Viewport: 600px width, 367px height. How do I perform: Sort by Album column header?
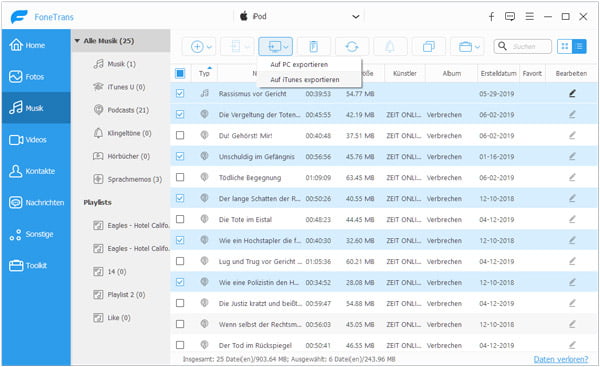452,73
